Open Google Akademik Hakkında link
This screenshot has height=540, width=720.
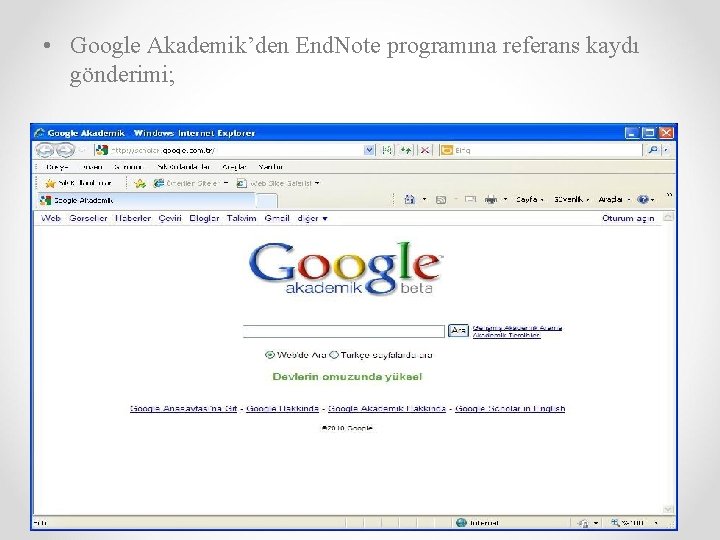387,409
